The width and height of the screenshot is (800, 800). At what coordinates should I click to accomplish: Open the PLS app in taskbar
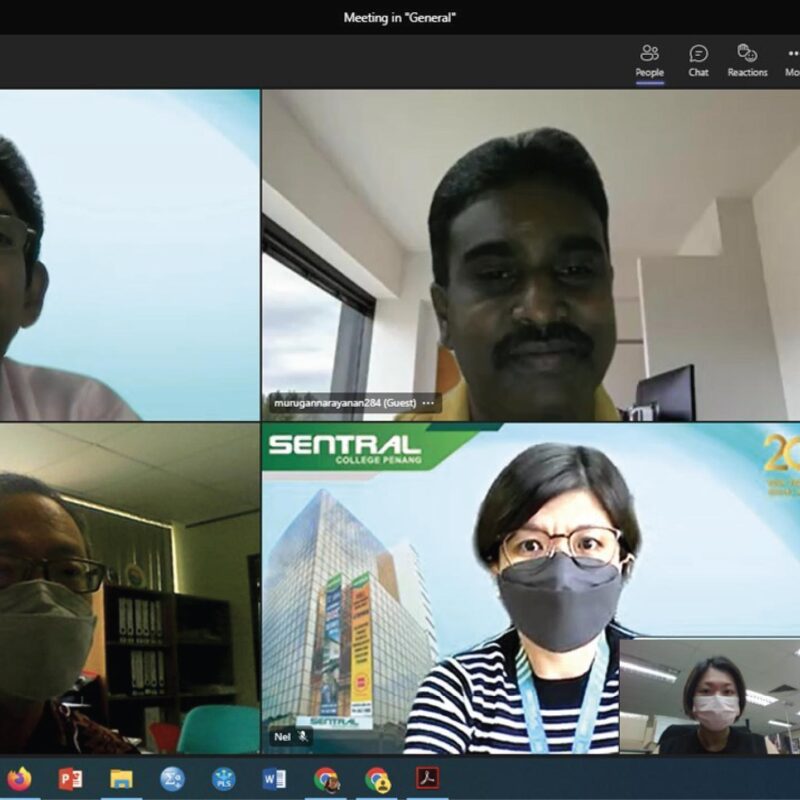point(223,779)
